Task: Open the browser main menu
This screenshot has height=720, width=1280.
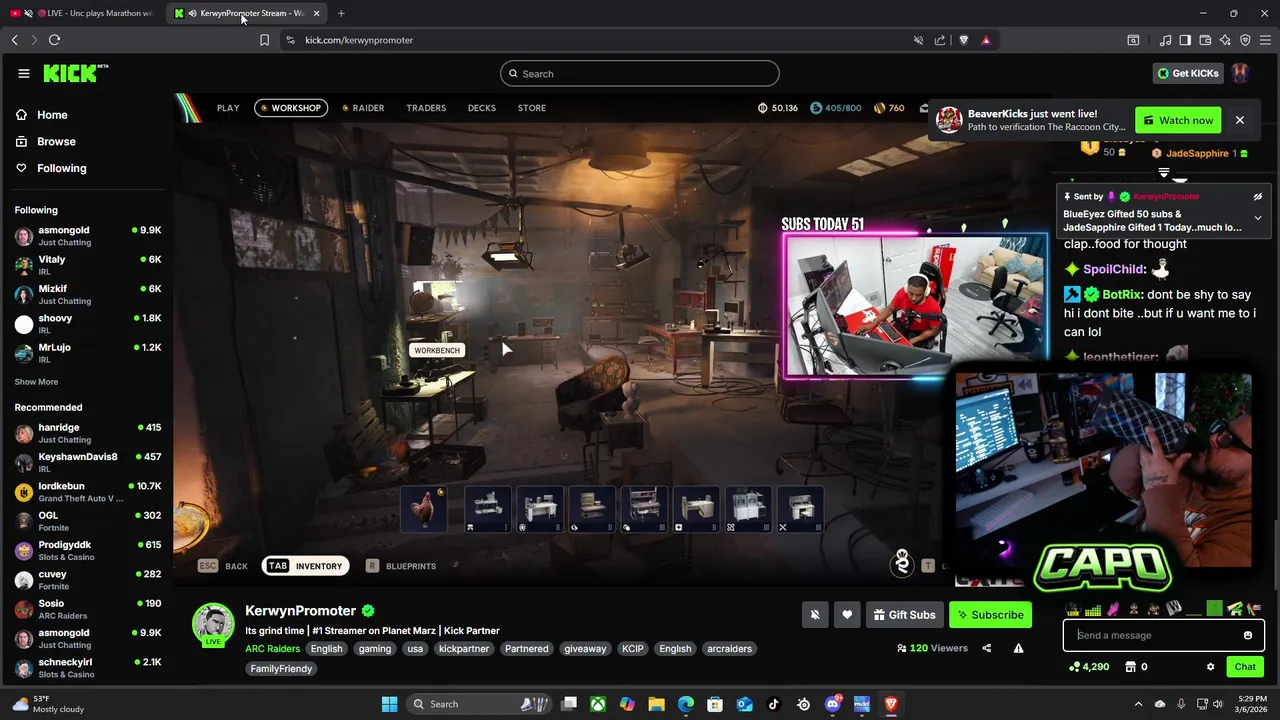Action: click(1266, 40)
